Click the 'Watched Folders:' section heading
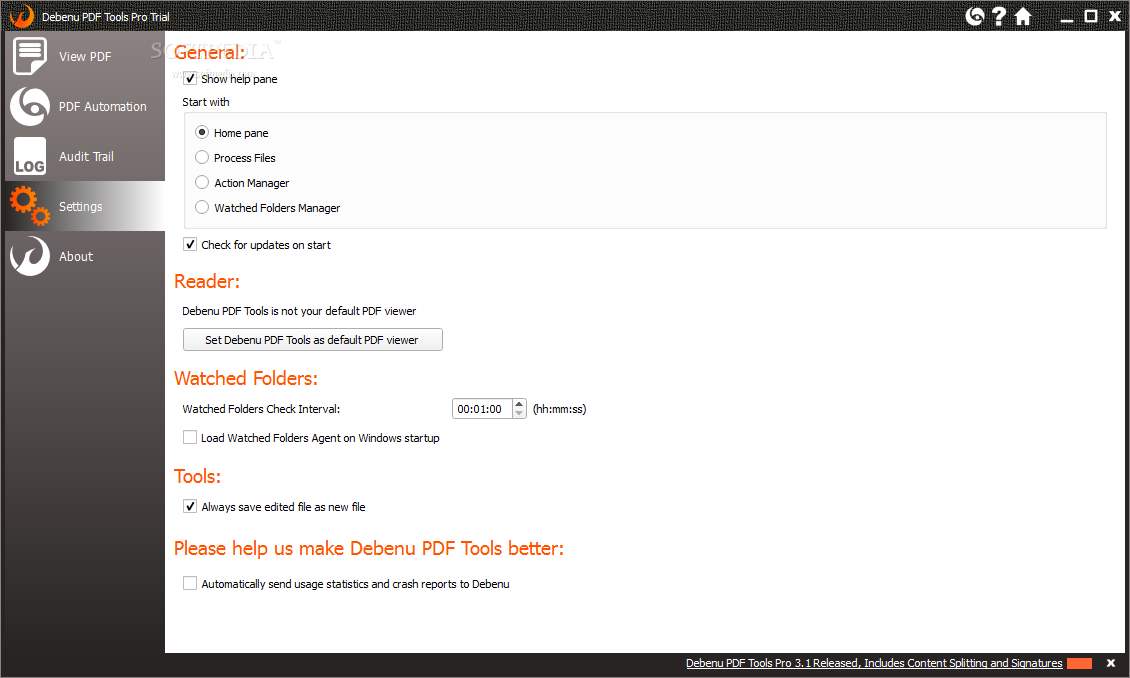This screenshot has width=1130, height=678. tap(246, 378)
